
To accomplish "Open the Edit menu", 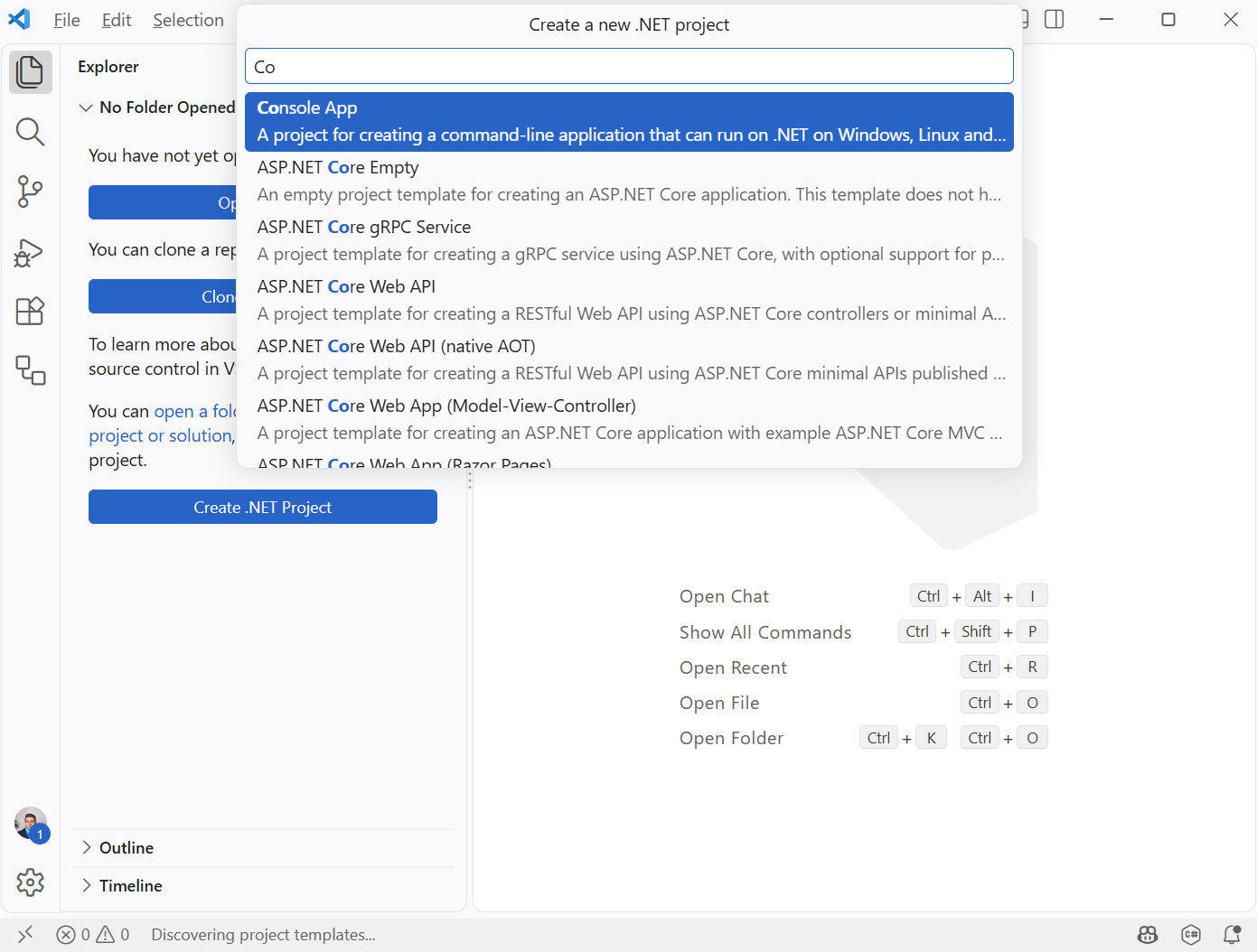I will [x=117, y=20].
